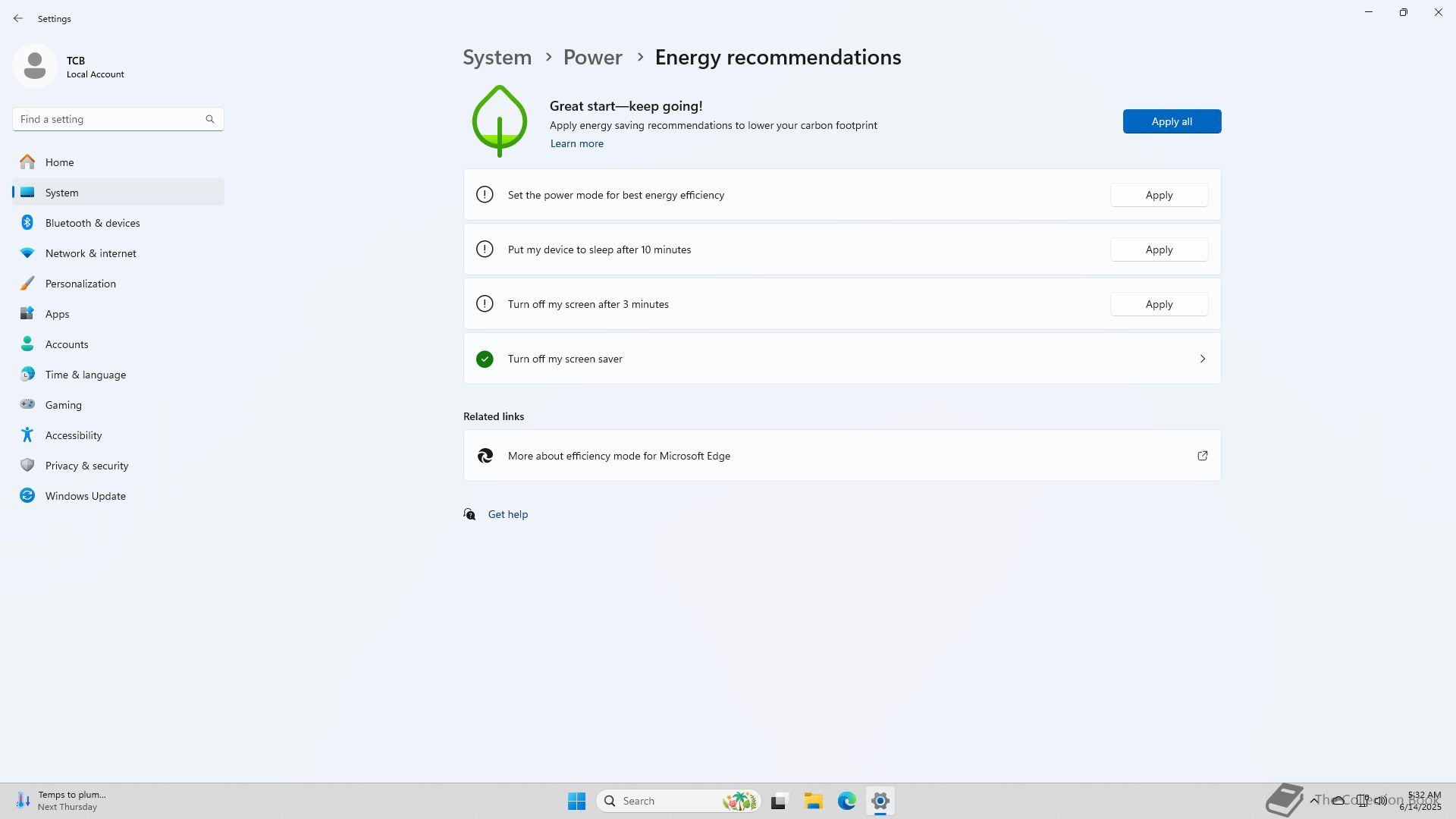
Task: Click the Learn more link
Action: point(576,143)
